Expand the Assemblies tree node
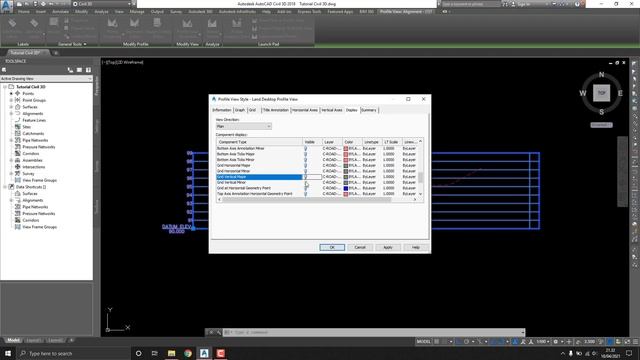The width and height of the screenshot is (640, 360). click(11, 160)
